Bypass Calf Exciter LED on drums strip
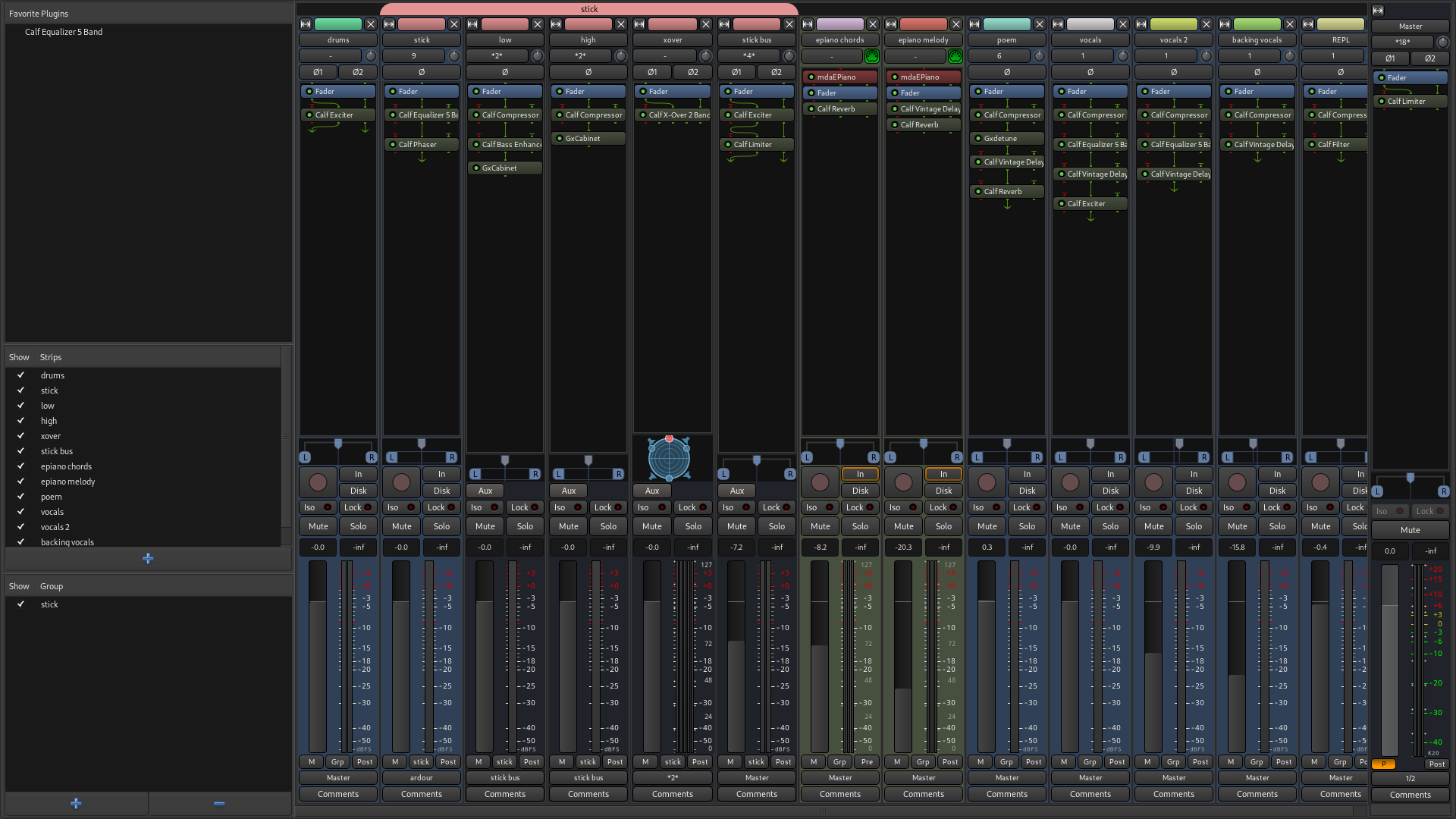 309,115
